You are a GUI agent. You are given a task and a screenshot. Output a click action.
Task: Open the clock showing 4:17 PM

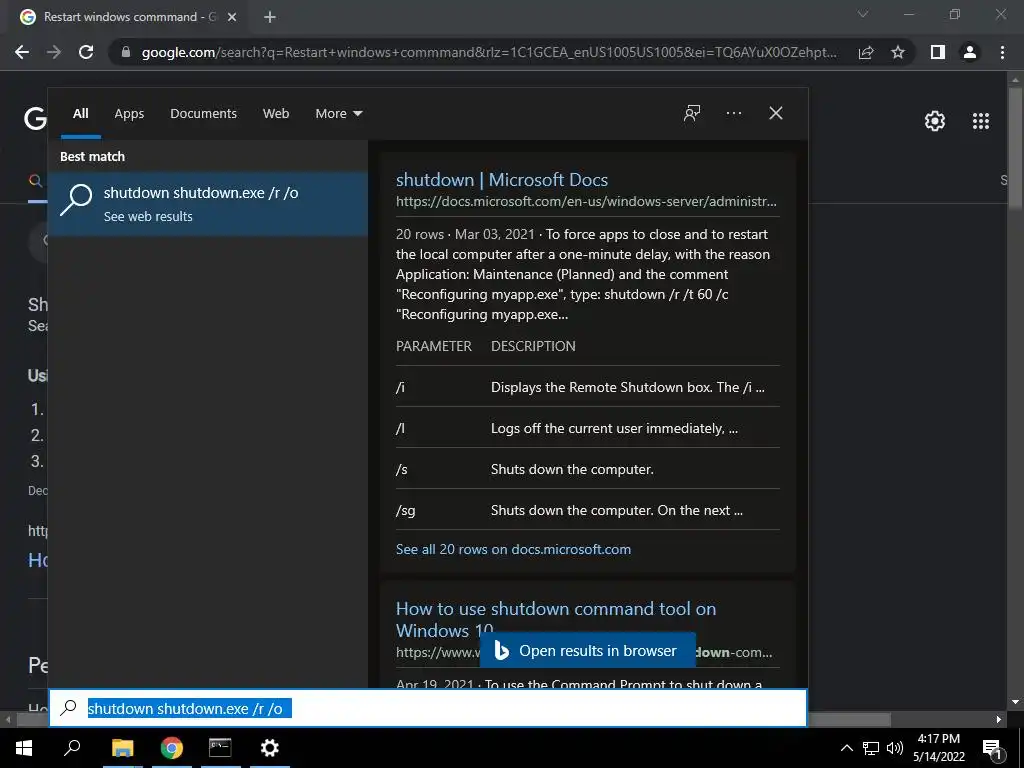coord(938,748)
